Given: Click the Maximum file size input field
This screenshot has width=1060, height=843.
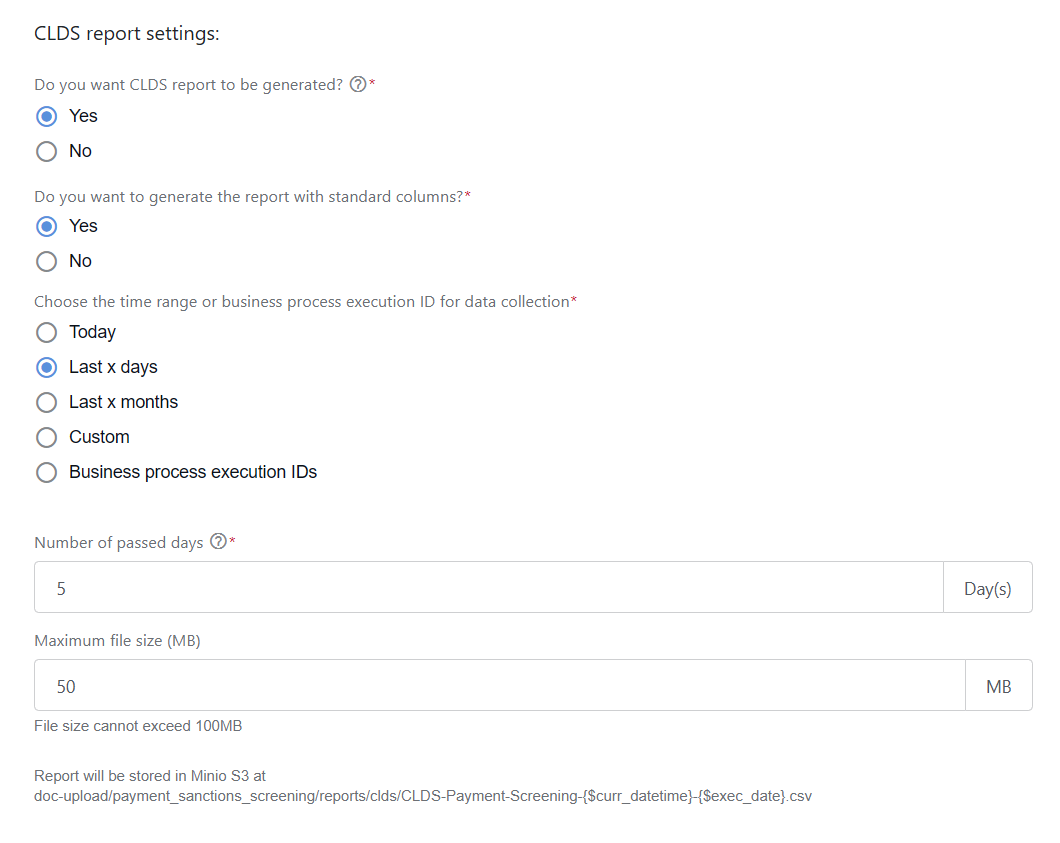Looking at the screenshot, I should click(500, 685).
